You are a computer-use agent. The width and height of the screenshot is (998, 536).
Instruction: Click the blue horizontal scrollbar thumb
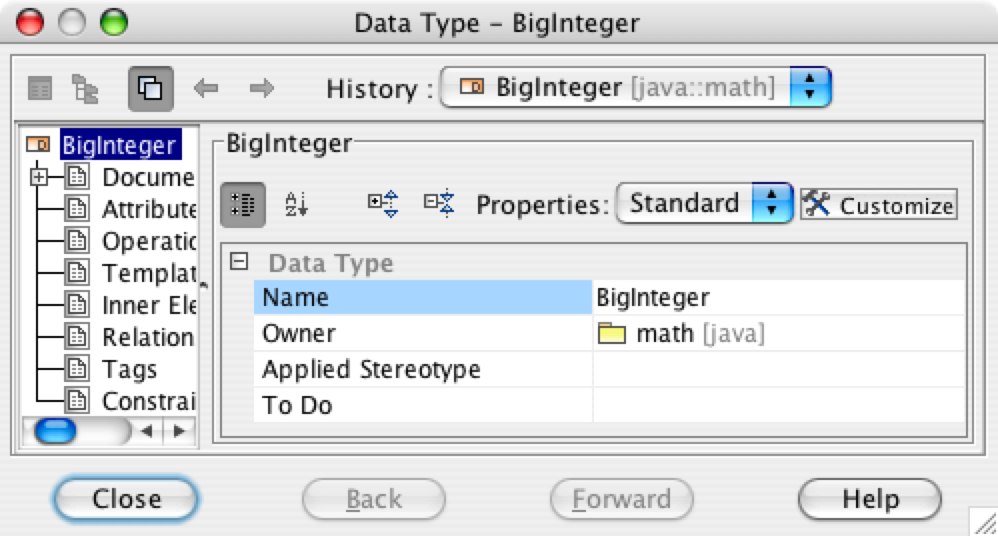(x=55, y=432)
